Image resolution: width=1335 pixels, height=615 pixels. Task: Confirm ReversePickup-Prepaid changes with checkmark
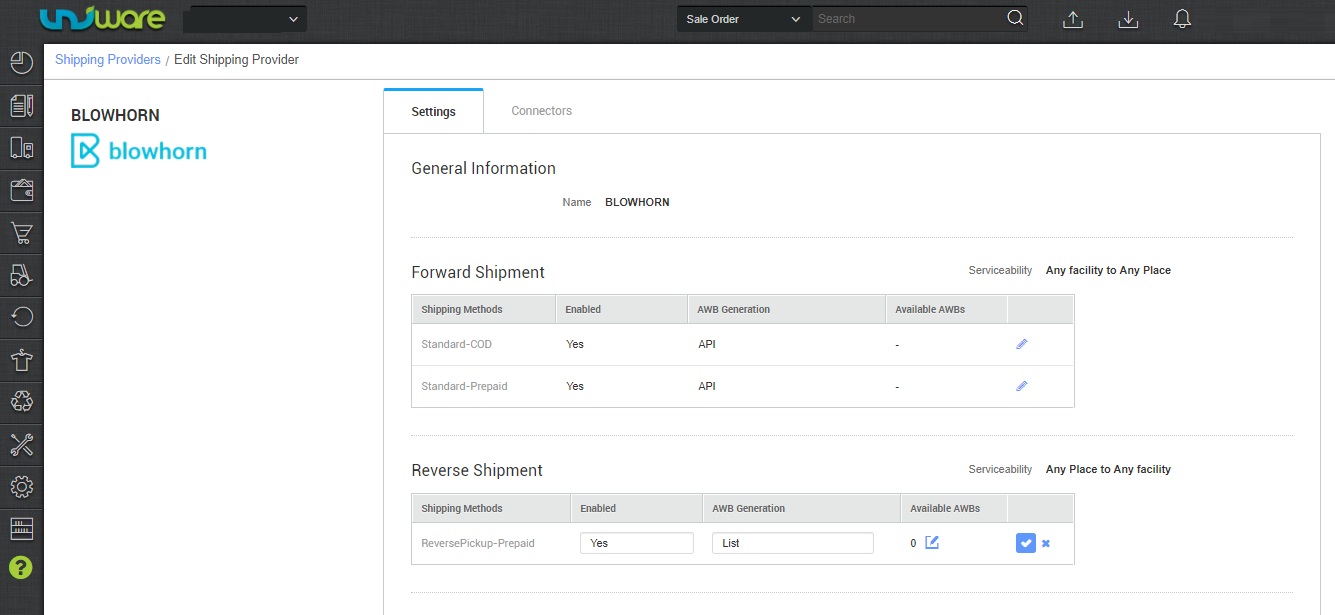(x=1025, y=543)
